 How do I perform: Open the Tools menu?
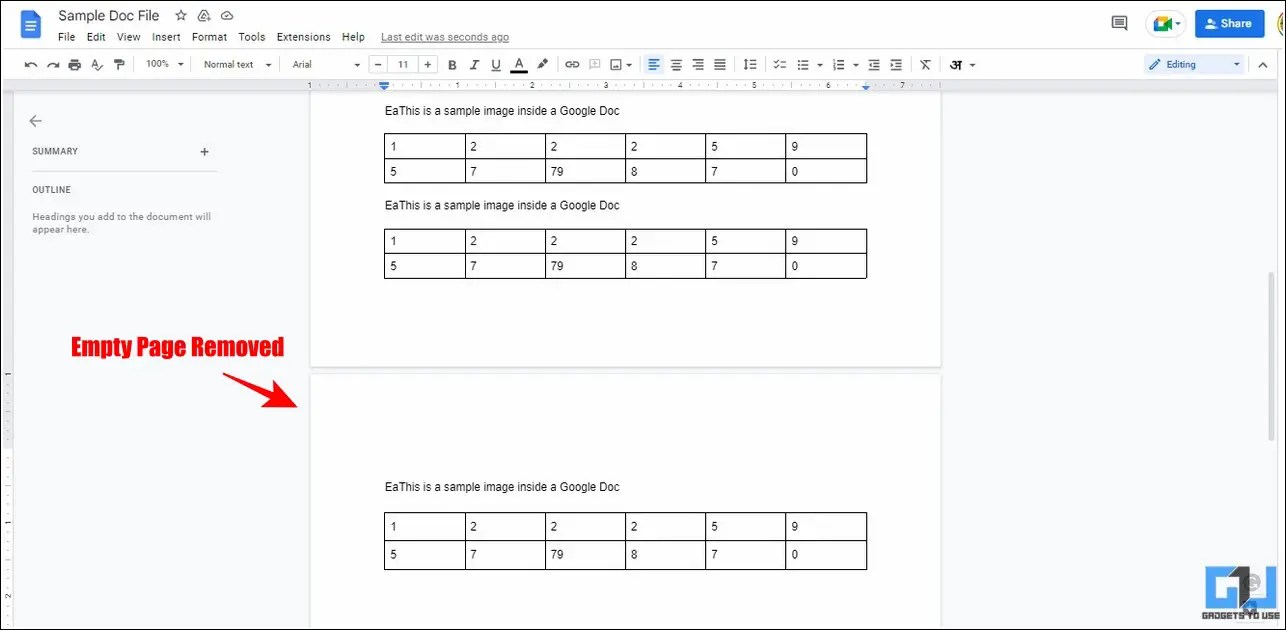pos(252,37)
